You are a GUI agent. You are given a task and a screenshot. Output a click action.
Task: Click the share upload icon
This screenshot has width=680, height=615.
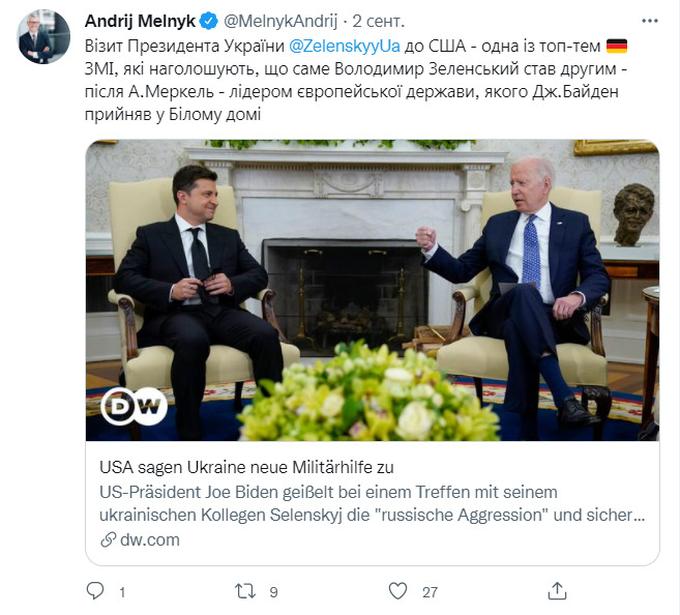pos(557,591)
